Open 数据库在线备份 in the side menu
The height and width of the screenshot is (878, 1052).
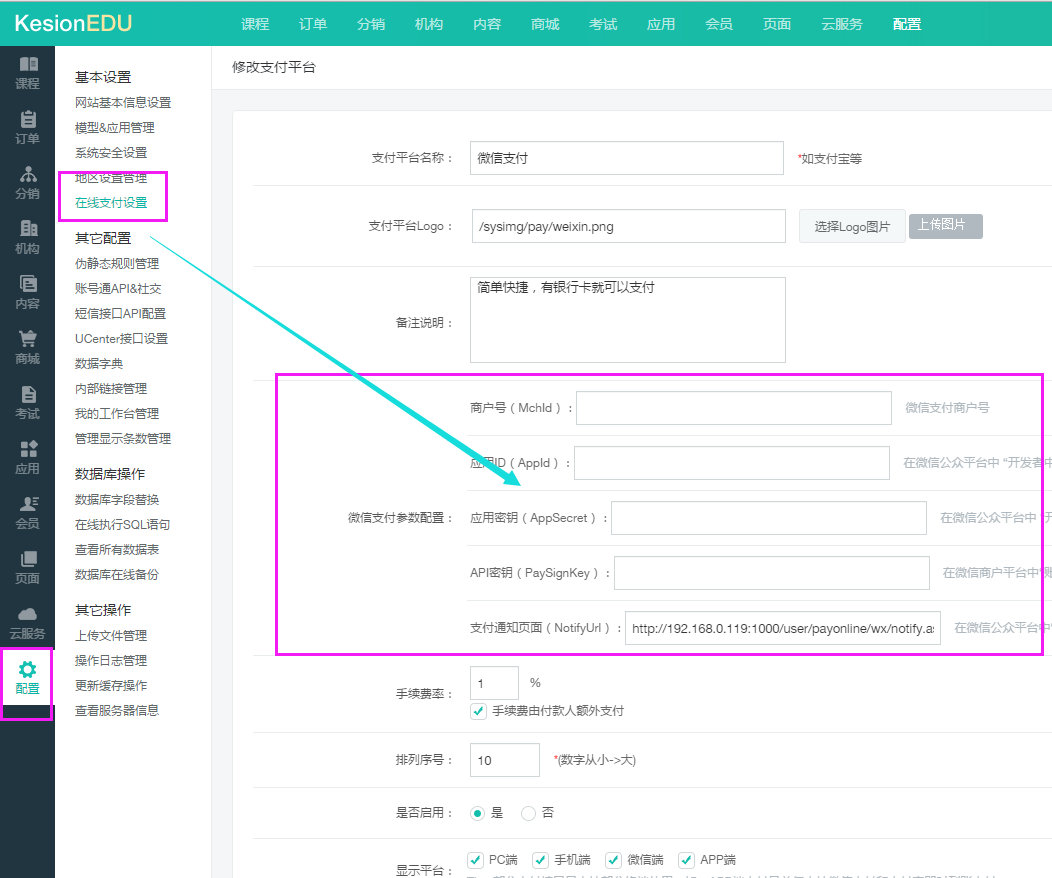(117, 575)
